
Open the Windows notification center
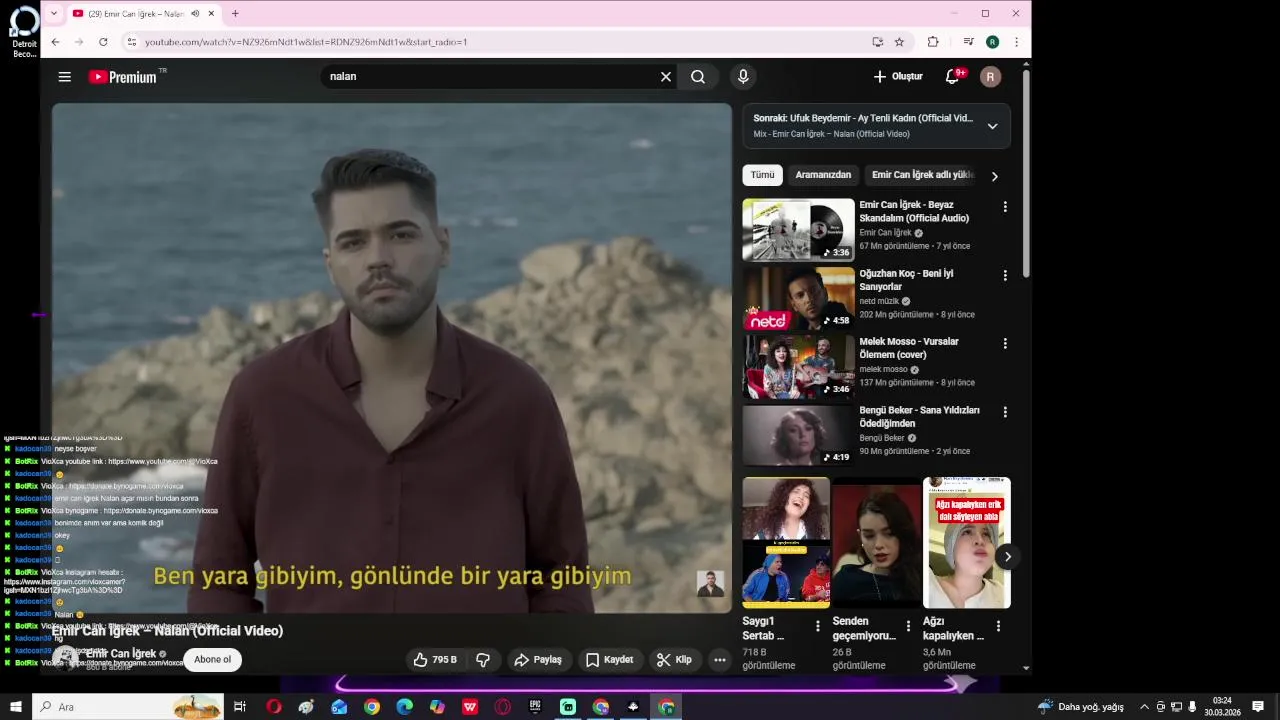pos(1258,707)
